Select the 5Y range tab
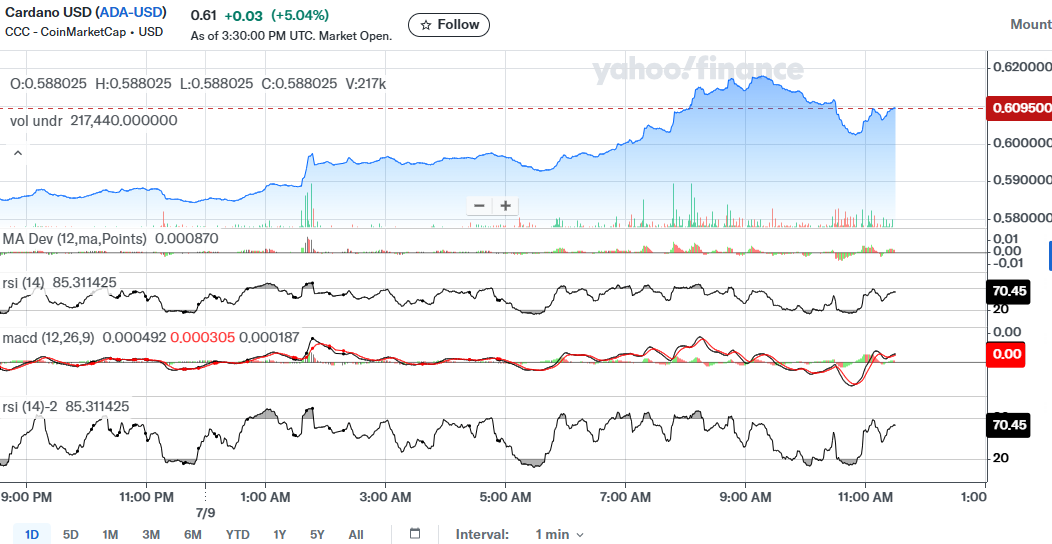The width and height of the screenshot is (1052, 544). pos(317,535)
